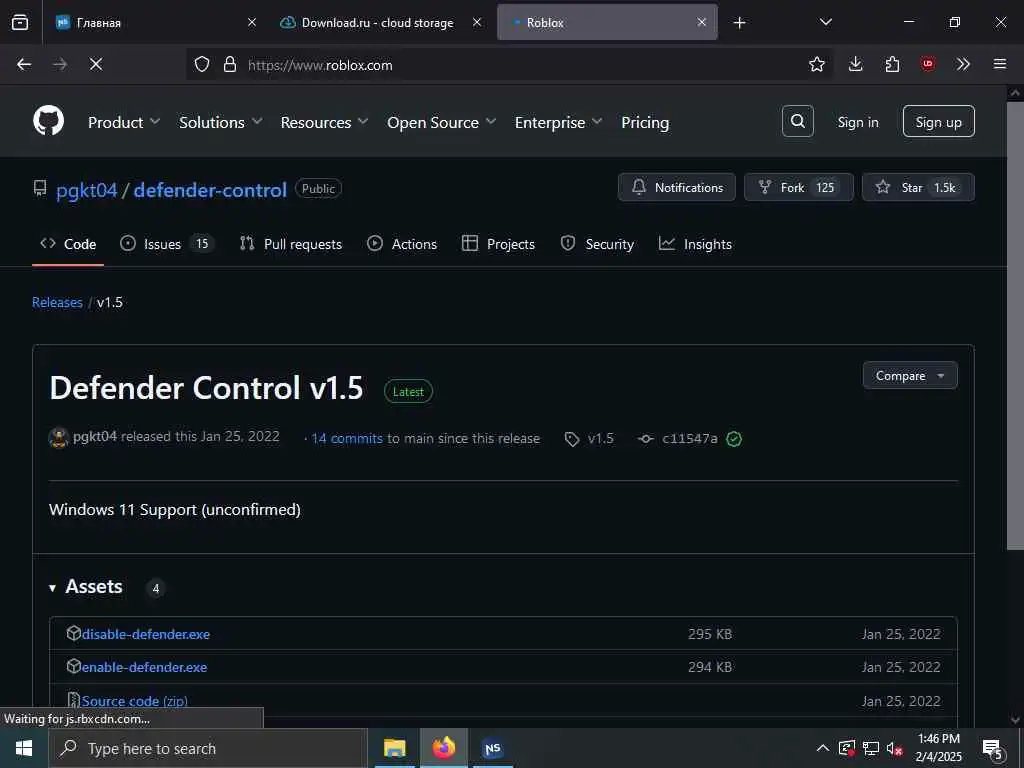Click the verified commit checkmark

(x=734, y=439)
